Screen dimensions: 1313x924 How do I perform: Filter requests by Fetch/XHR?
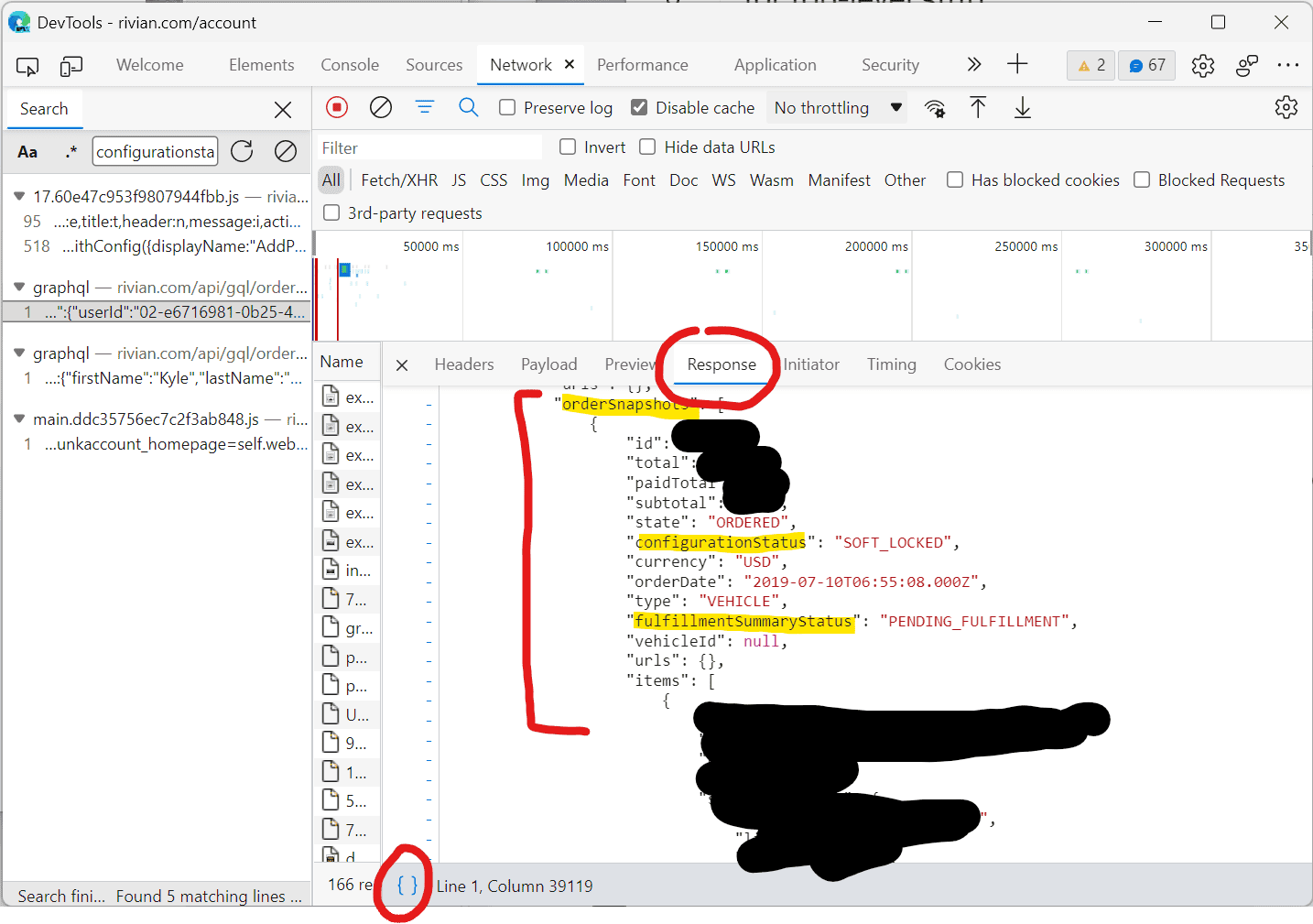(399, 180)
